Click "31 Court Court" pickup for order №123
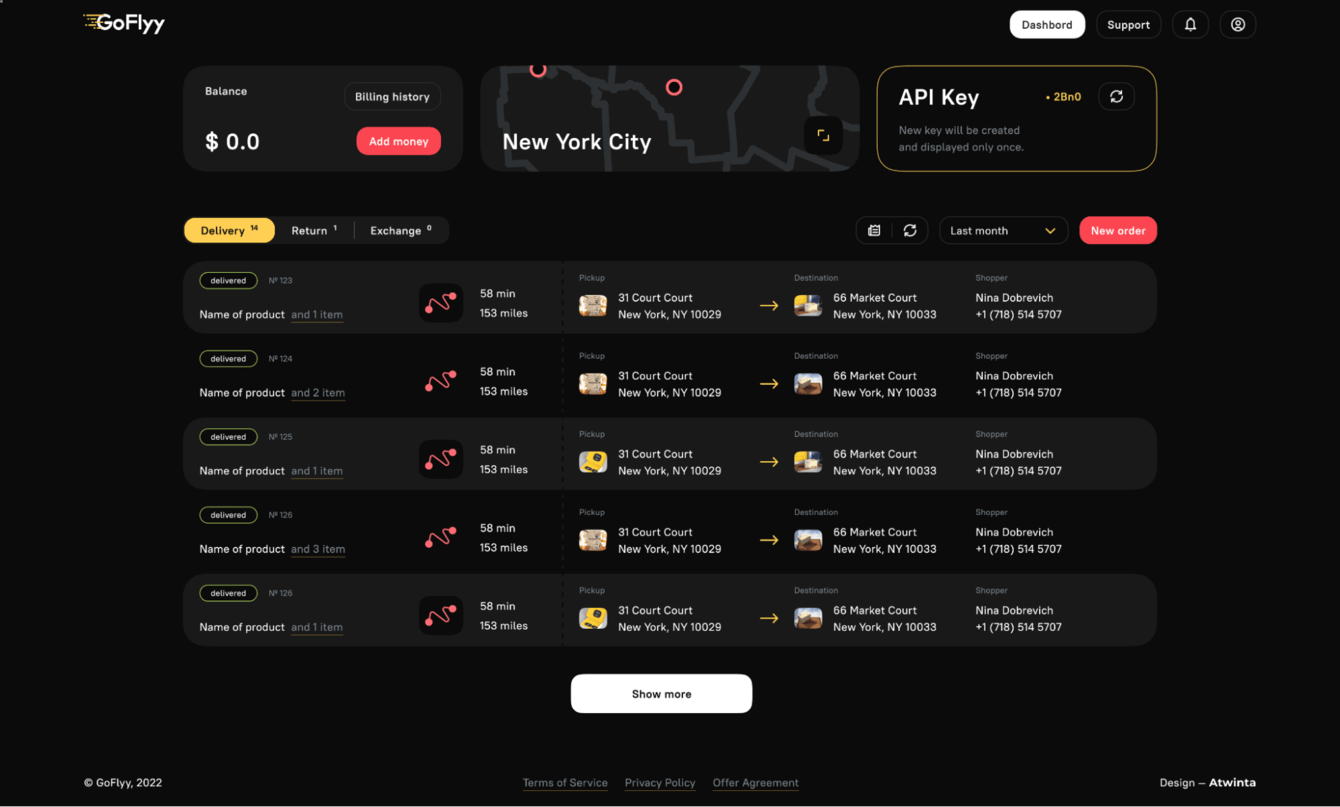Image resolution: width=1340 pixels, height=807 pixels. point(655,298)
